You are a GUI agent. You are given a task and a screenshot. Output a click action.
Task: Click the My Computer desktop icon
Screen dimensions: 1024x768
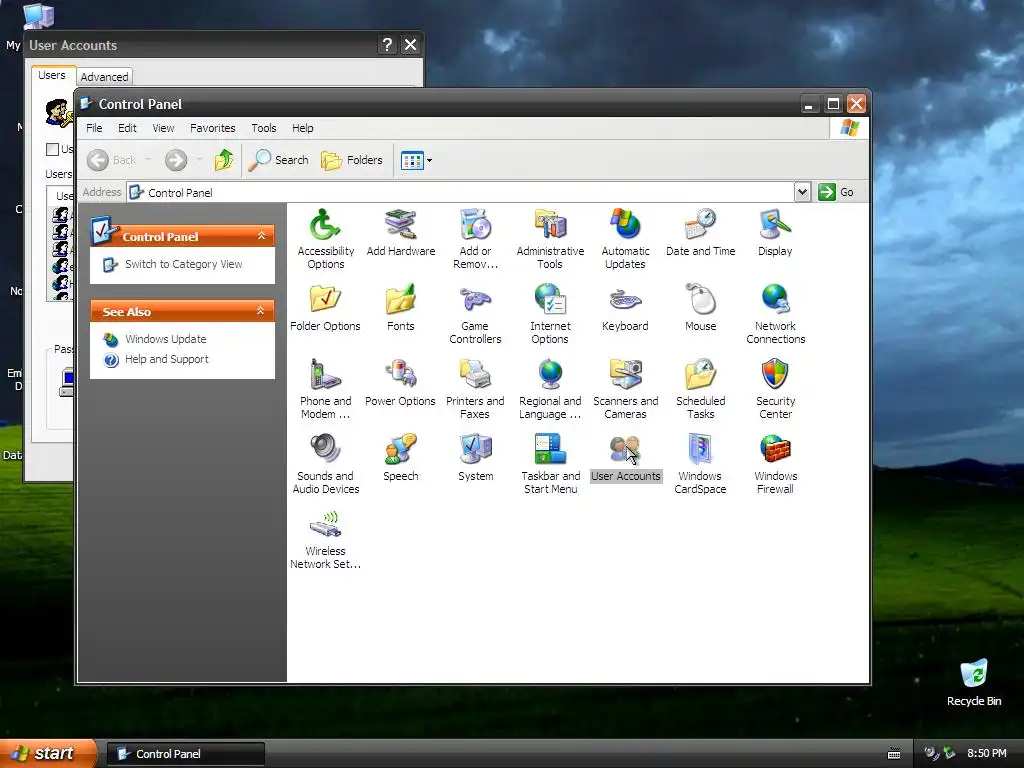coord(38,16)
